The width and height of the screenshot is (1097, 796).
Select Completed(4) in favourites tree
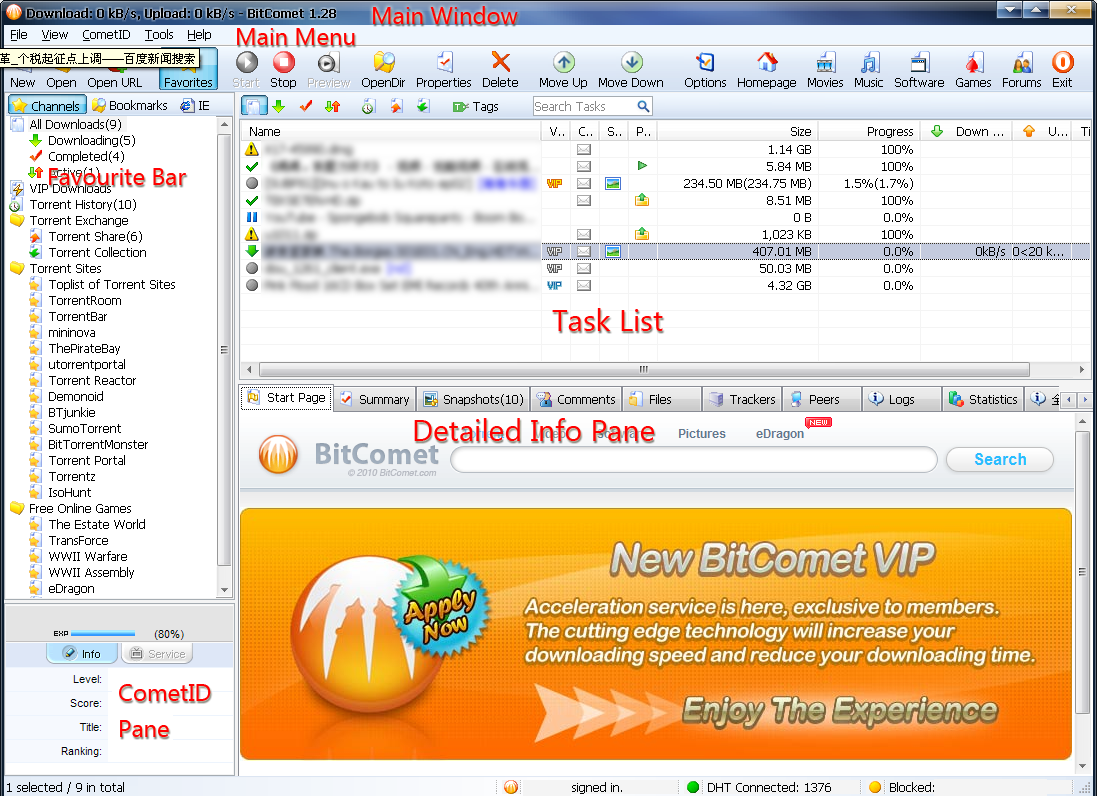(x=86, y=157)
